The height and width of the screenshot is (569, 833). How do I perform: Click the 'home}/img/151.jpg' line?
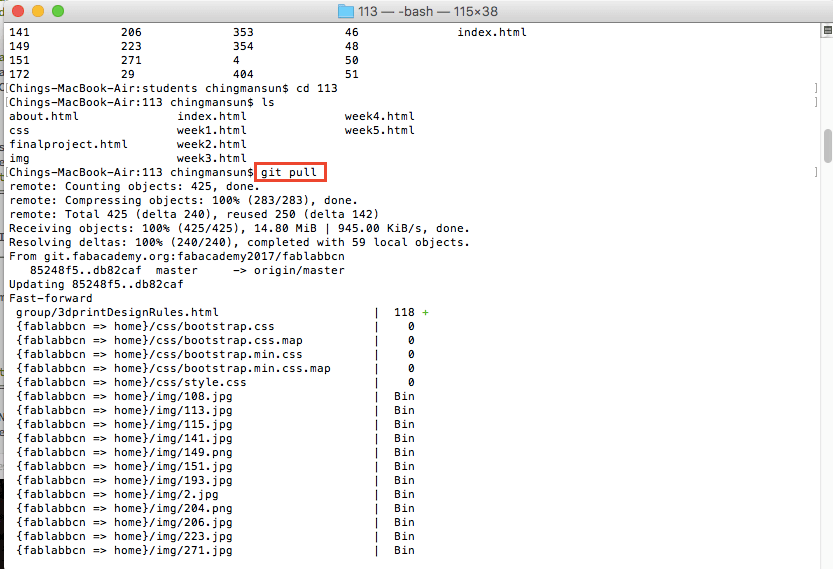[124, 466]
